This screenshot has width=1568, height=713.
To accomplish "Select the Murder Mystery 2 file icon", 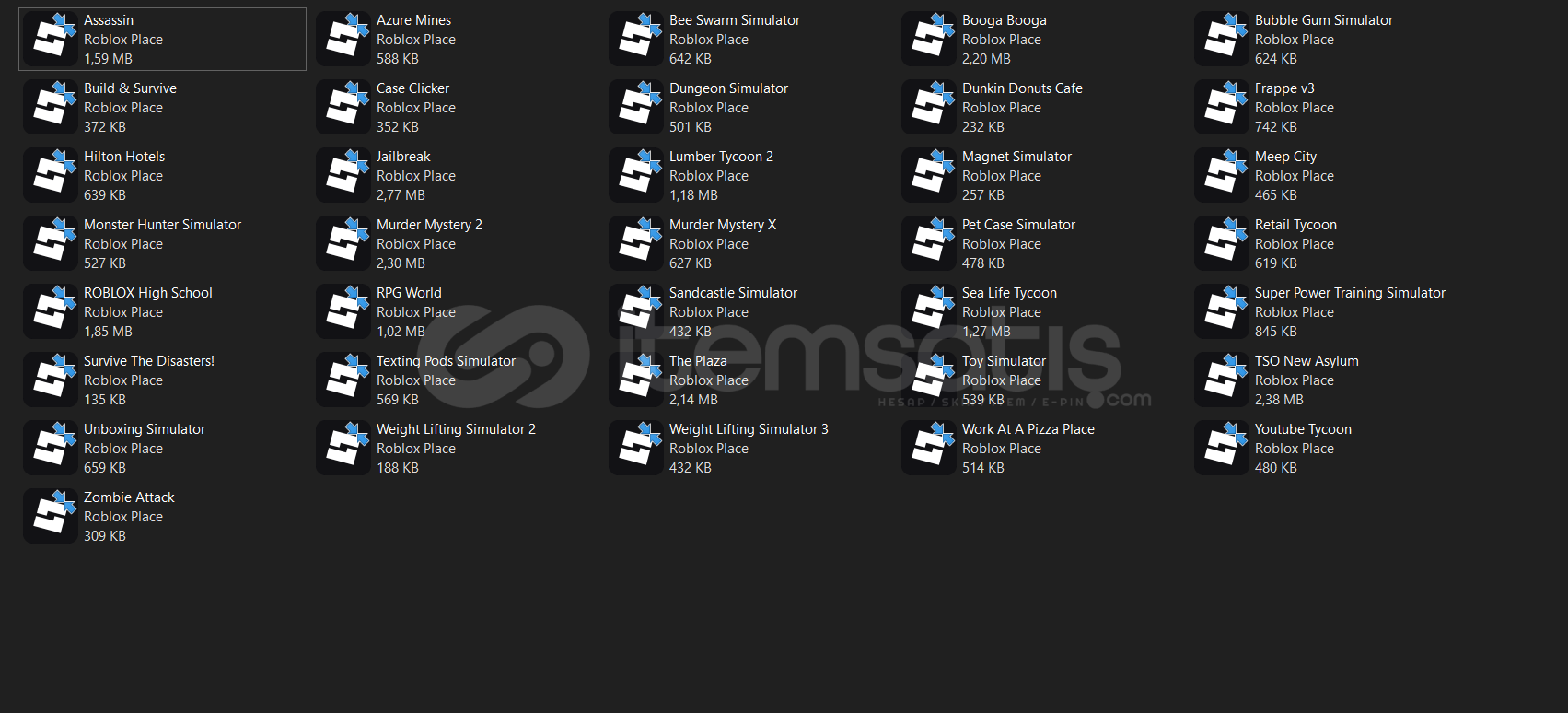I will [344, 243].
